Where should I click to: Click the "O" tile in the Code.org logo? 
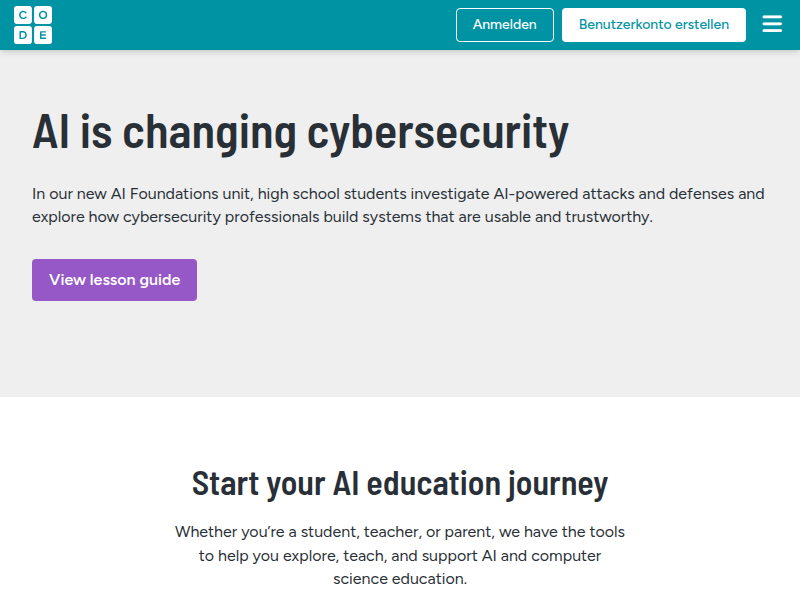(x=43, y=15)
